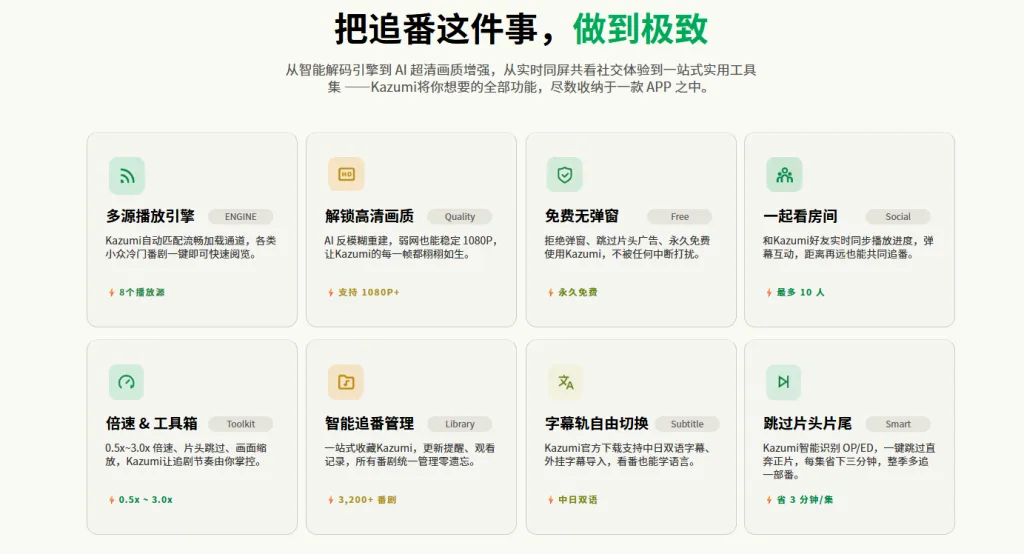Image resolution: width=1024 pixels, height=554 pixels.
Task: Click the people group icon on 一起看房间 card
Action: (784, 174)
